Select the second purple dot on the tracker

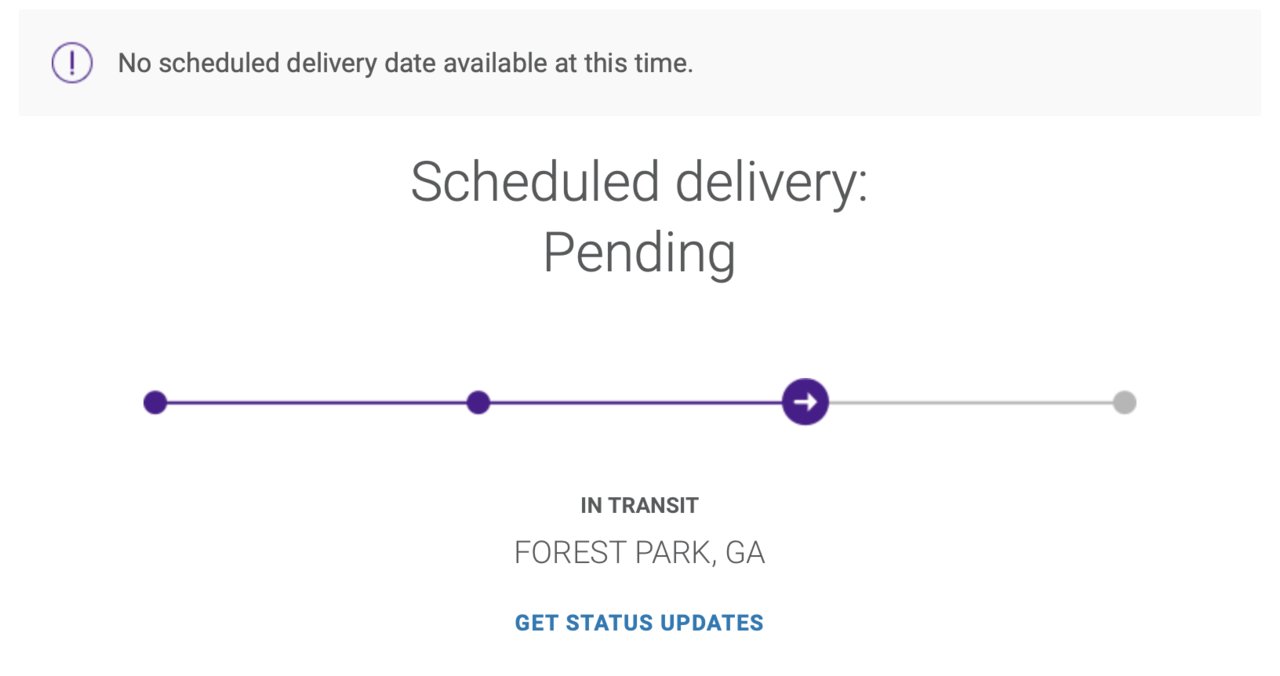click(478, 403)
